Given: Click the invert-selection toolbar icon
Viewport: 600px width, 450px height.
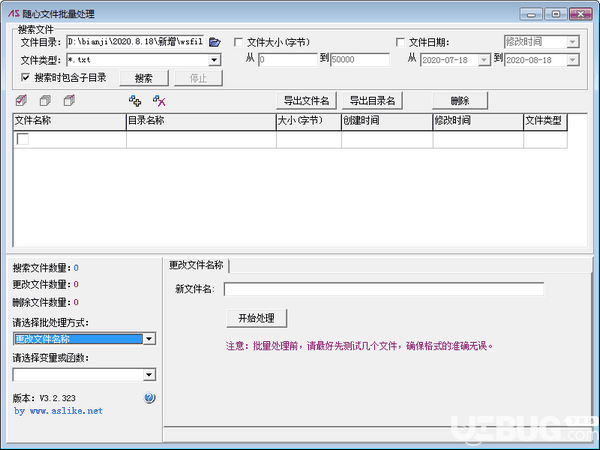Looking at the screenshot, I should (69, 101).
